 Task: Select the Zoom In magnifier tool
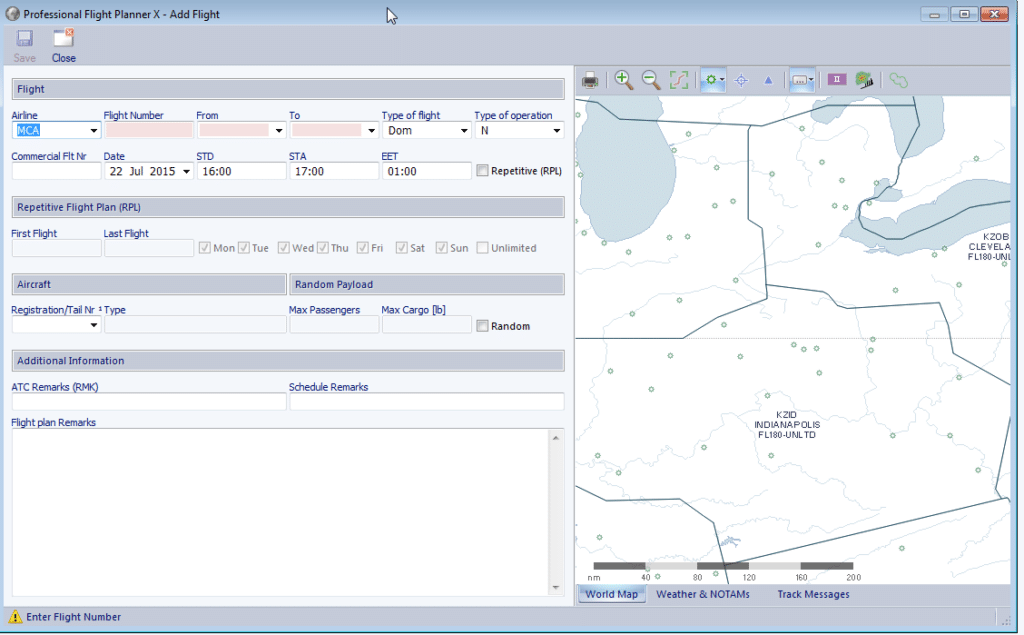point(624,80)
